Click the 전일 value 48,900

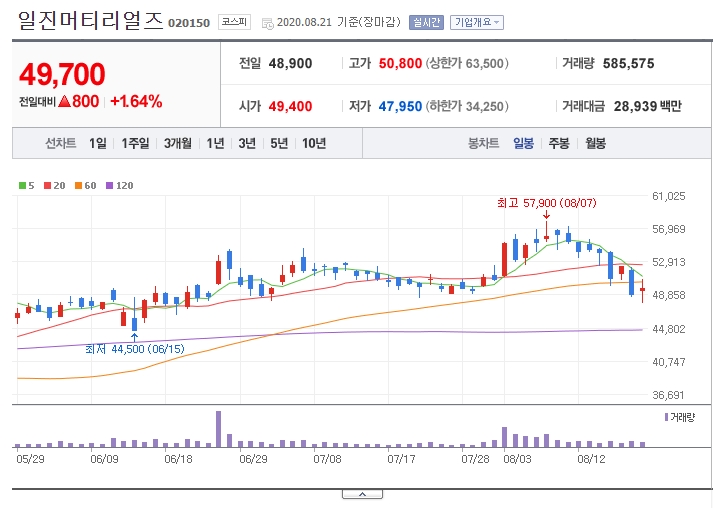pos(290,64)
